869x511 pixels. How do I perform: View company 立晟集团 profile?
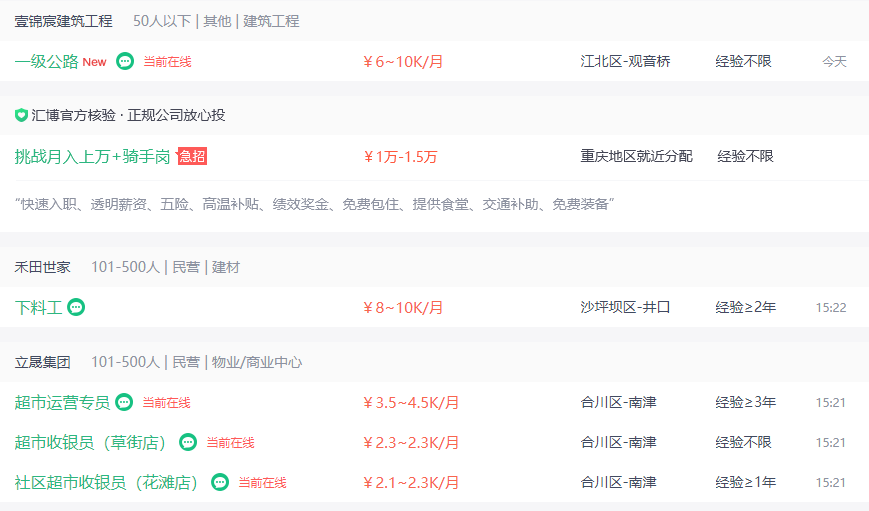pos(43,362)
